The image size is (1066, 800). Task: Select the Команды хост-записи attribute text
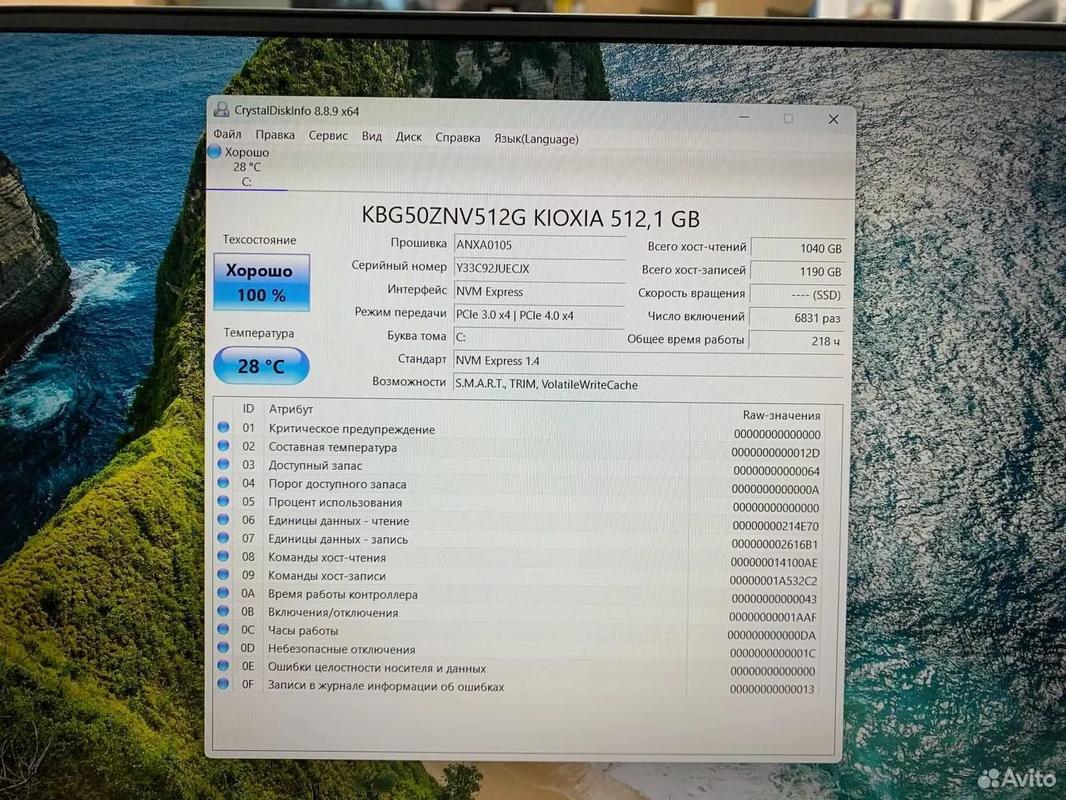[327, 576]
